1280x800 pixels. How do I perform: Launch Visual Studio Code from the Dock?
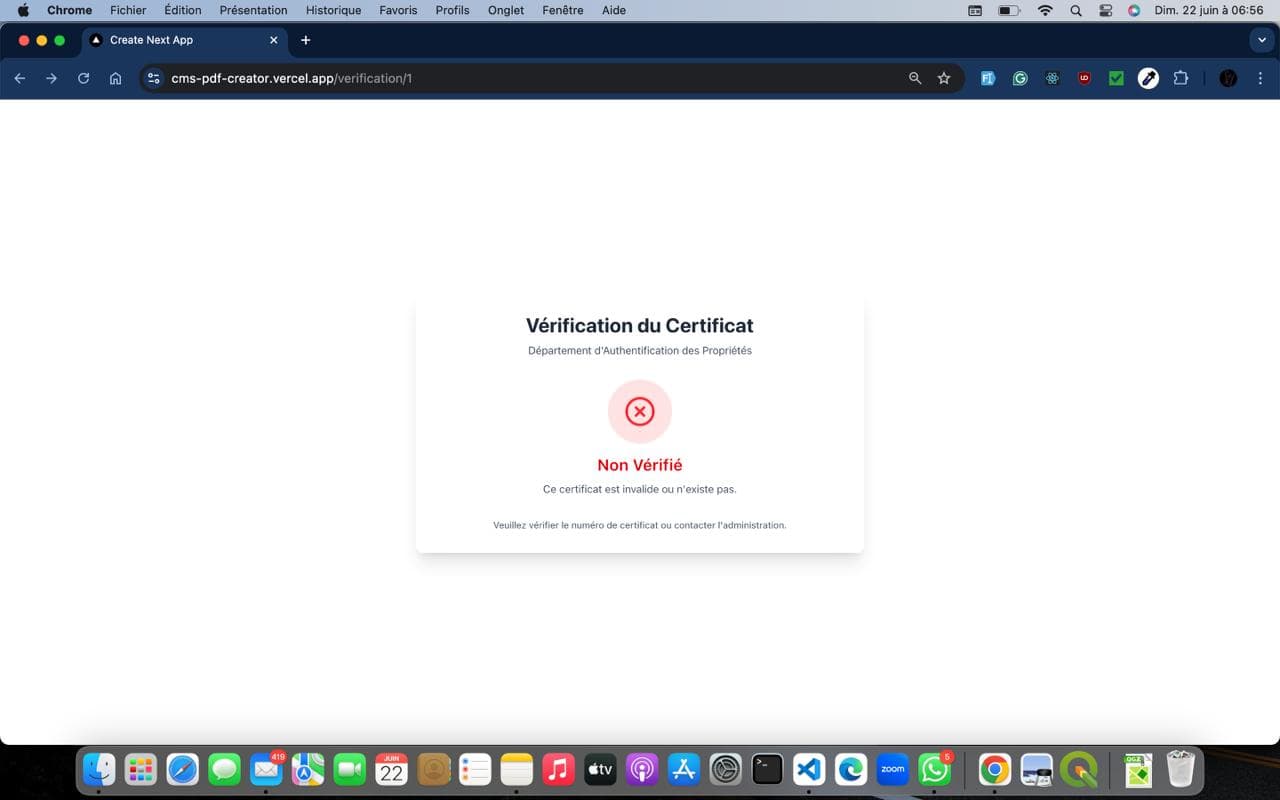point(808,769)
